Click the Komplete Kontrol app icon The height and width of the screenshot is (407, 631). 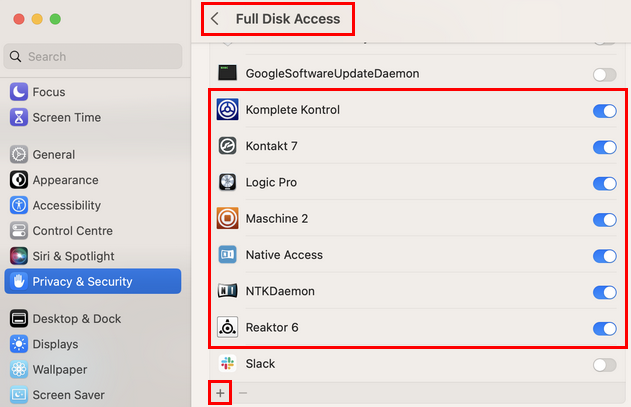tap(227, 110)
